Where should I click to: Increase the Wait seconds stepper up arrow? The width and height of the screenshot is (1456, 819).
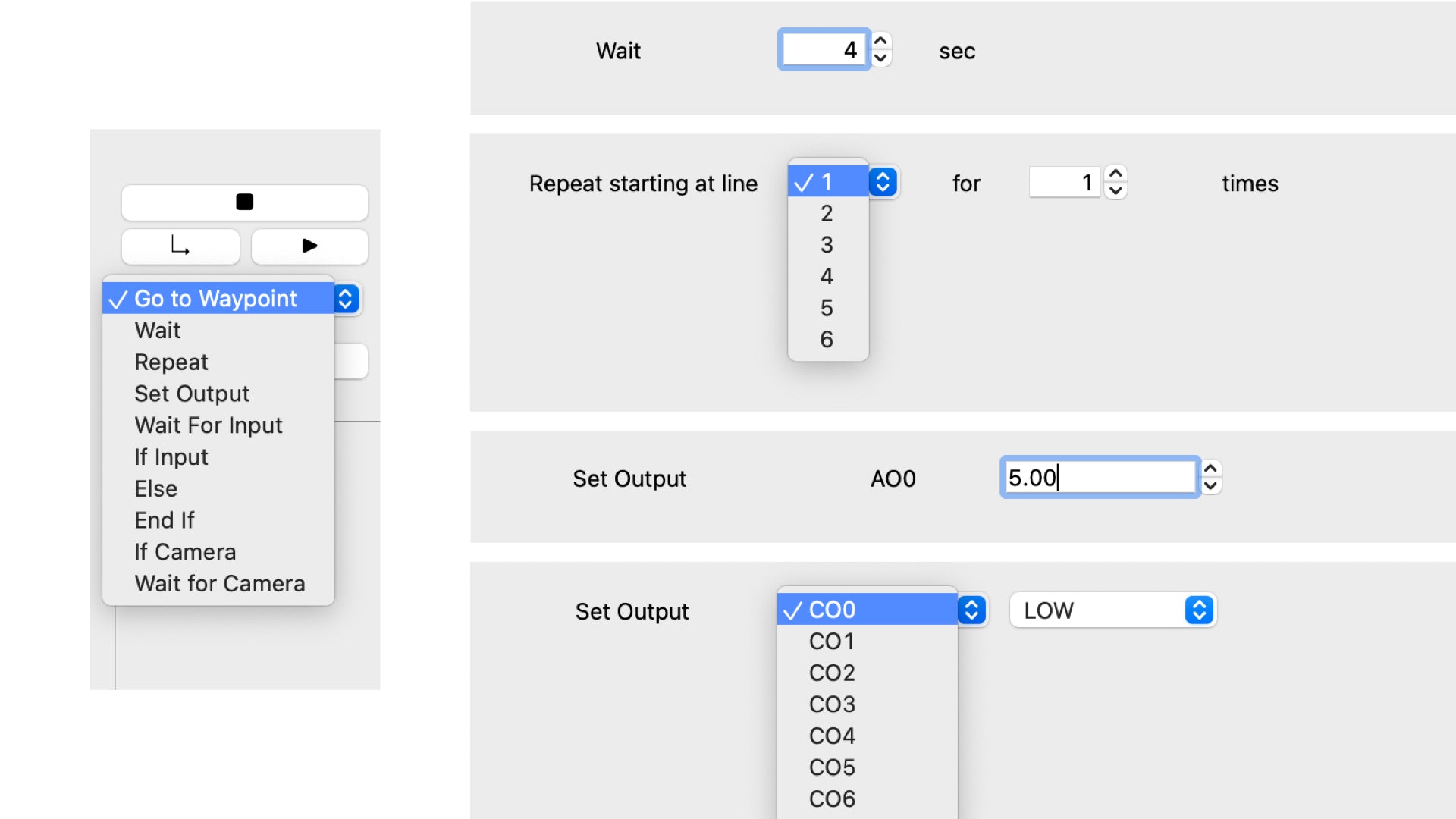click(x=880, y=41)
